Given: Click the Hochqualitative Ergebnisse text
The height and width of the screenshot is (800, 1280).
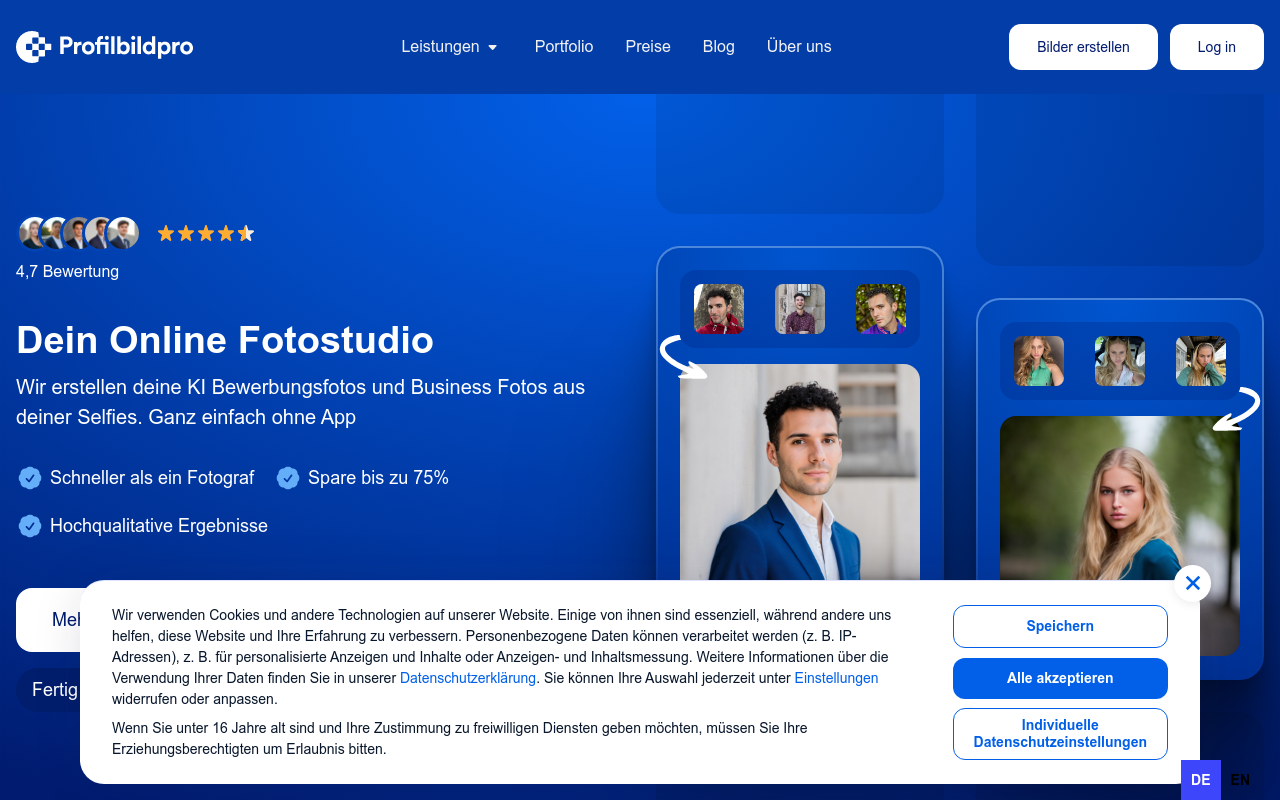Looking at the screenshot, I should [159, 526].
